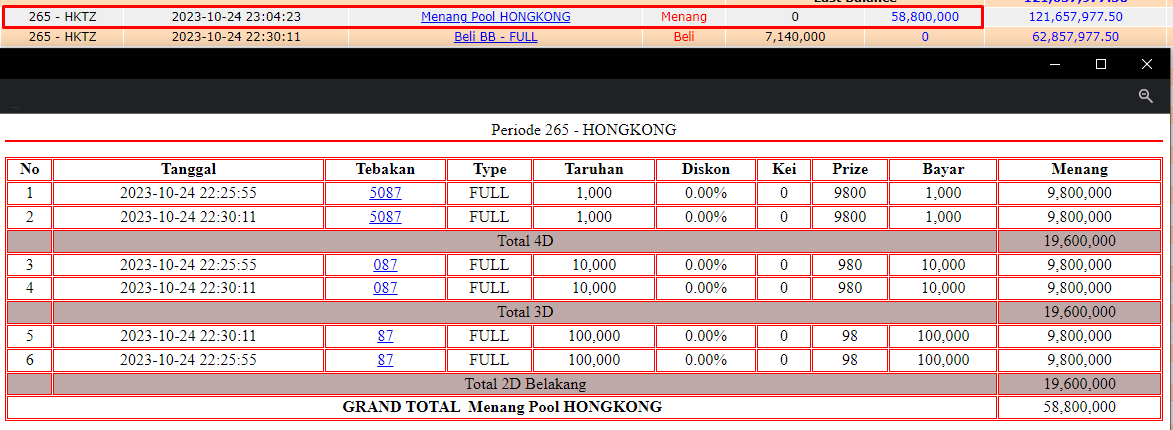
Task: Select 265 - HKTZ in the Menang row
Action: click(63, 16)
